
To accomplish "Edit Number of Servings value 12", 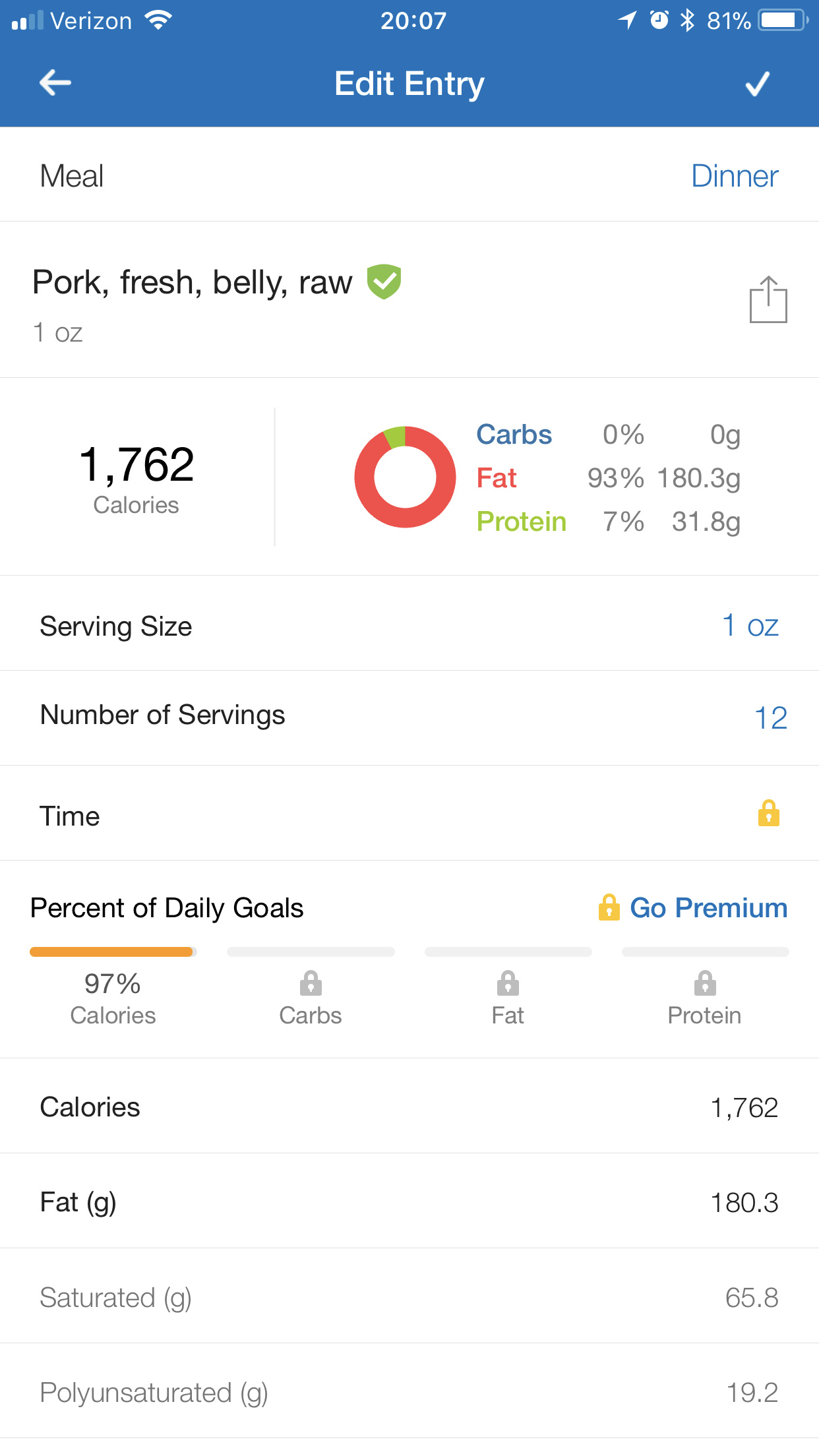I will pos(770,718).
